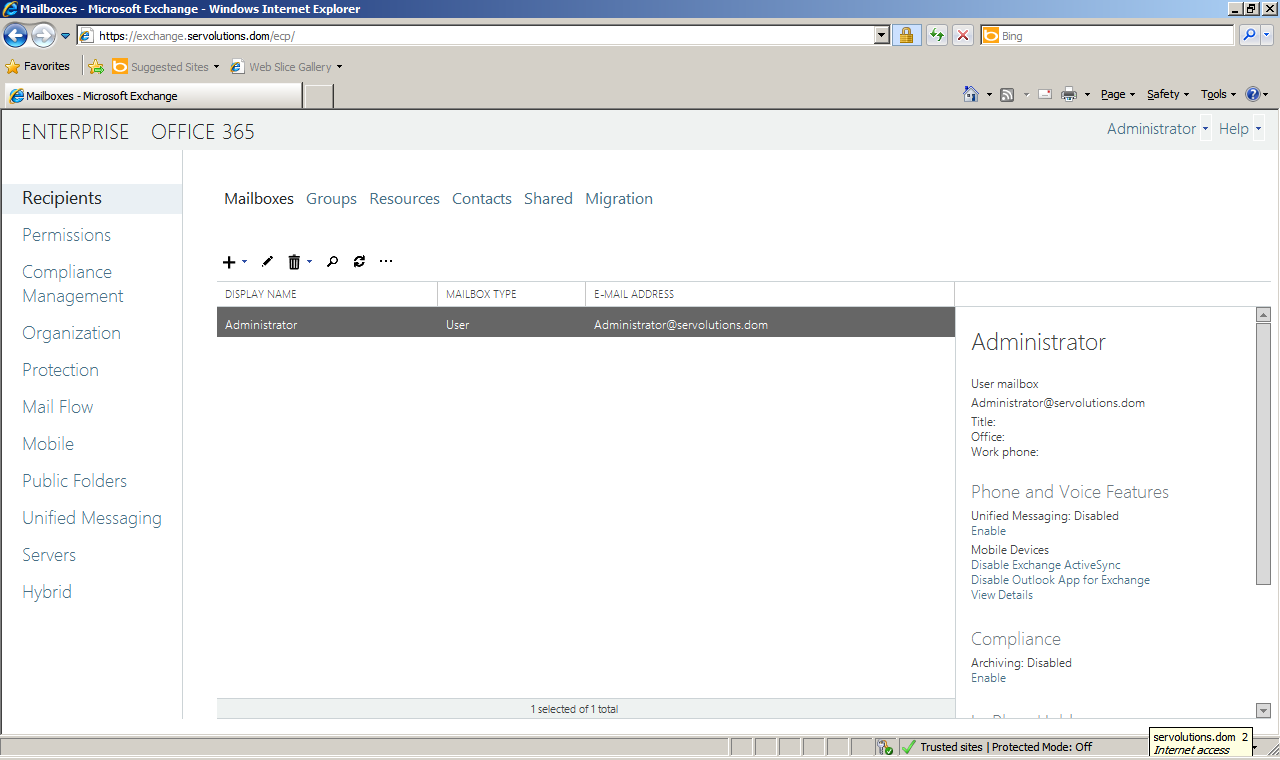Open Mobile in the left navigation
Image resolution: width=1280 pixels, height=760 pixels.
[x=48, y=444]
